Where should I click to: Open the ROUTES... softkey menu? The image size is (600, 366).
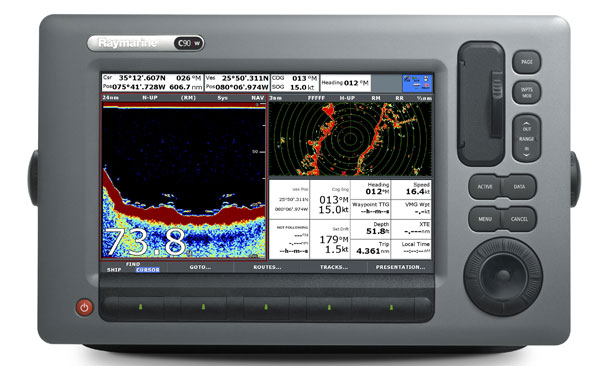click(267, 267)
